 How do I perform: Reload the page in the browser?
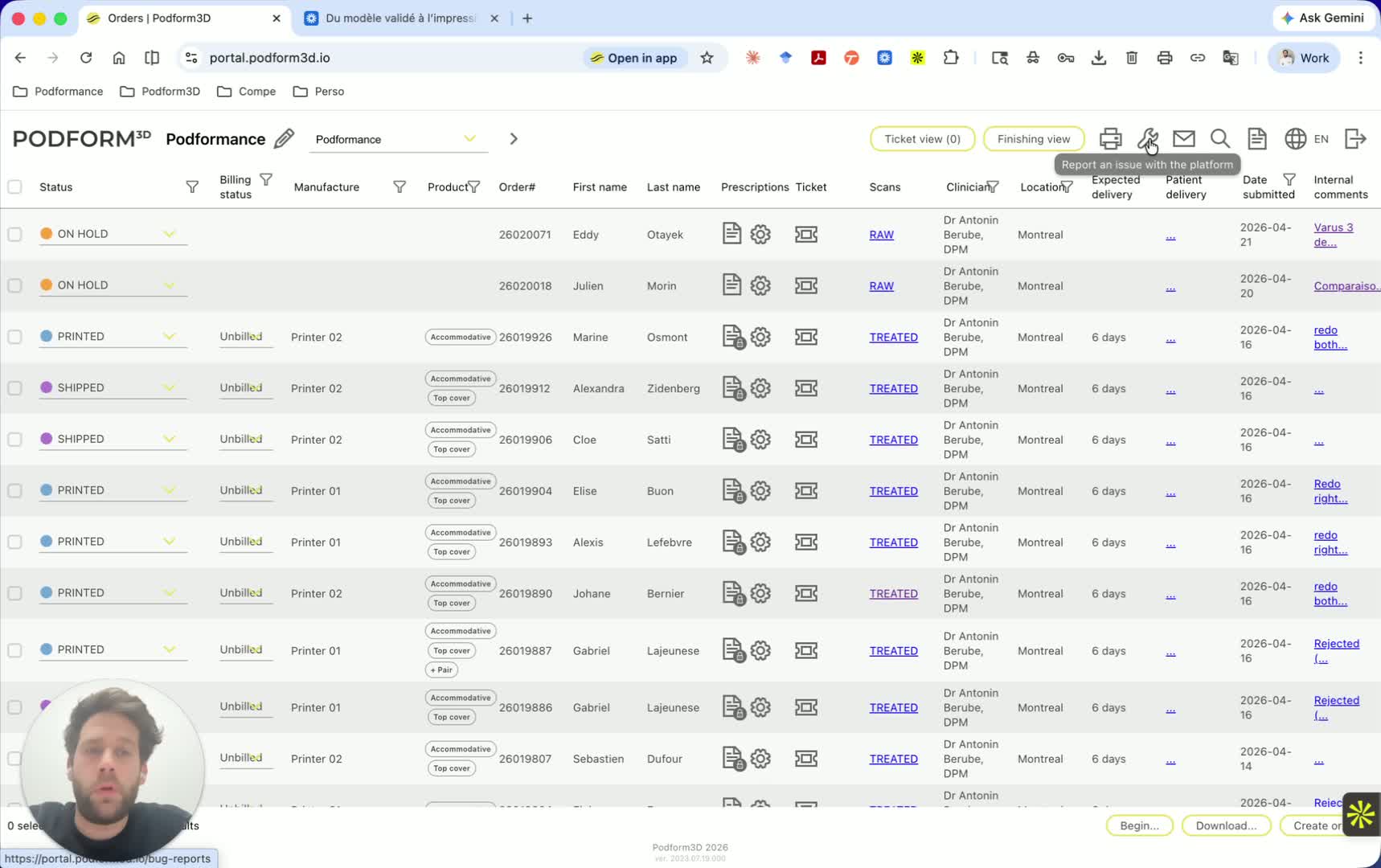pyautogui.click(x=86, y=58)
